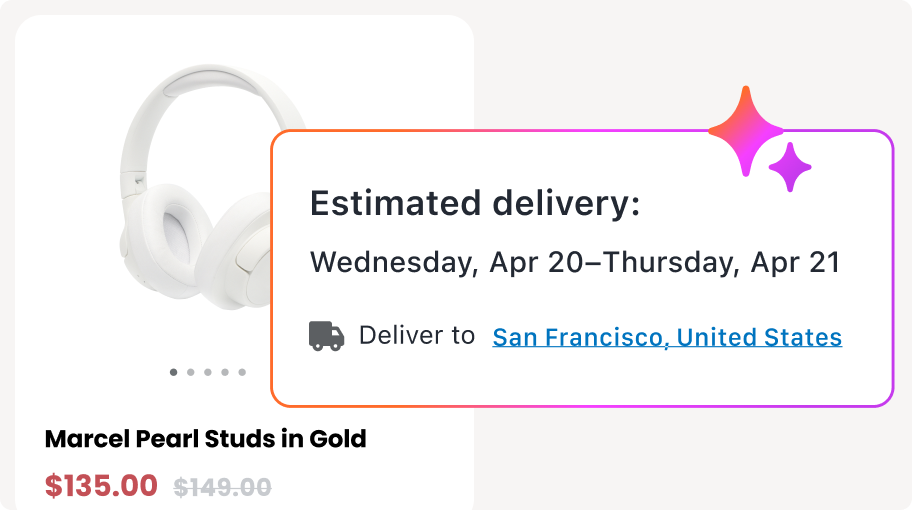Select the first carousel dot
This screenshot has height=510, width=912.
[x=174, y=372]
